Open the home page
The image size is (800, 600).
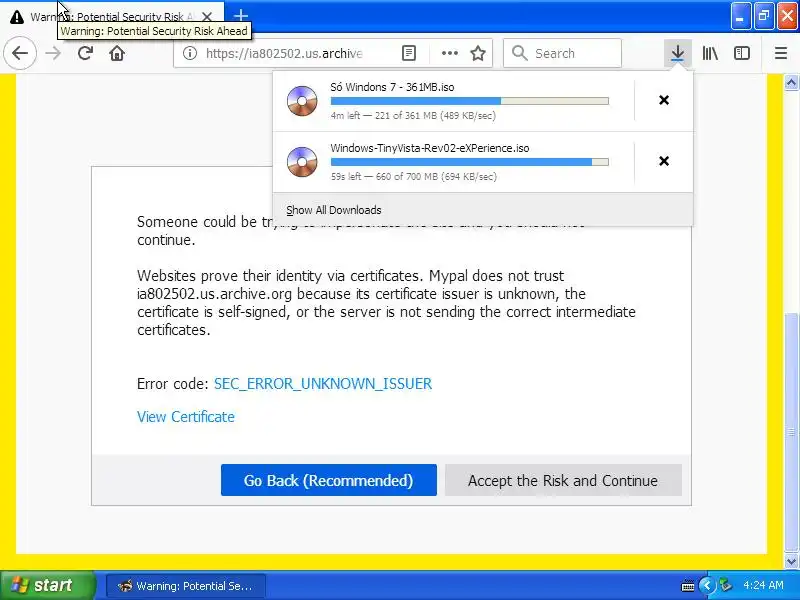117,53
